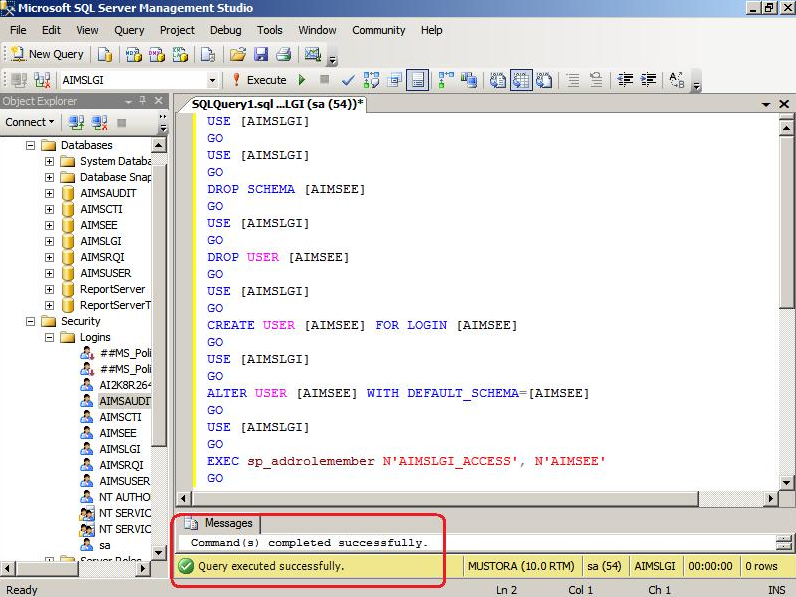This screenshot has width=796, height=597.
Task: Open the Community menu
Action: [x=379, y=30]
